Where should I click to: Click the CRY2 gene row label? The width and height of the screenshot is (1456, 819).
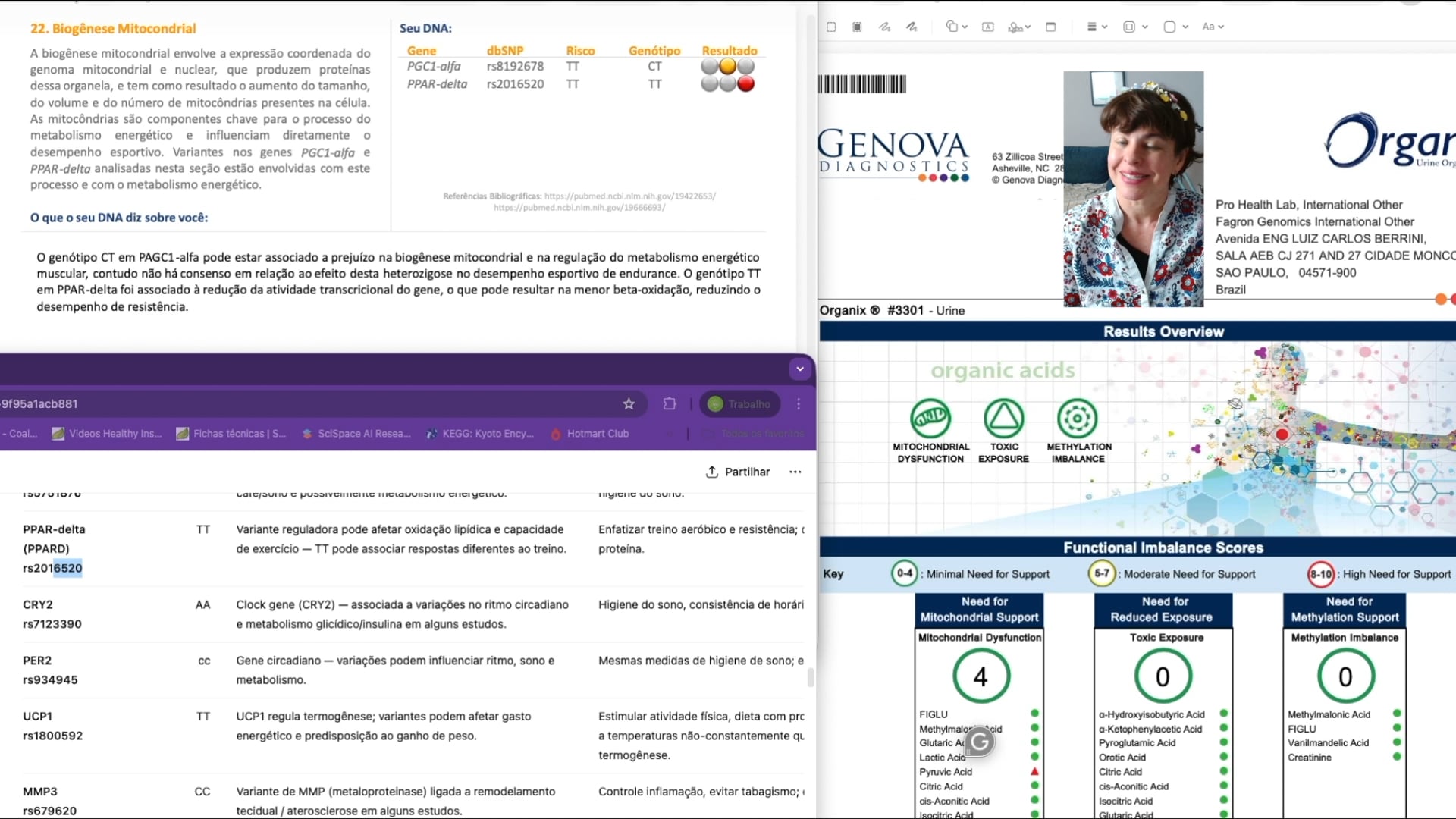pos(38,605)
